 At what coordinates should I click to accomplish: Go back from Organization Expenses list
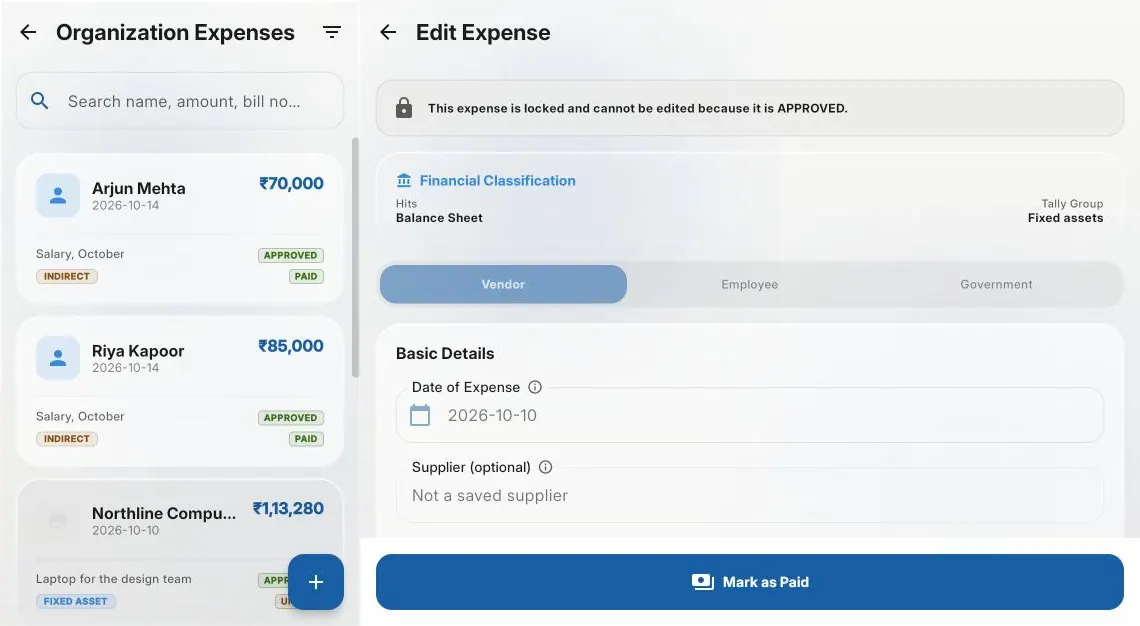[28, 32]
